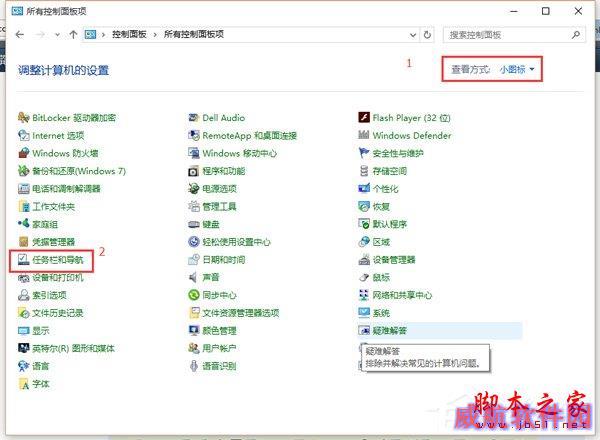Click 设备和打印机 icon
Image resolution: width=600 pixels, height=440 pixels.
(24, 277)
